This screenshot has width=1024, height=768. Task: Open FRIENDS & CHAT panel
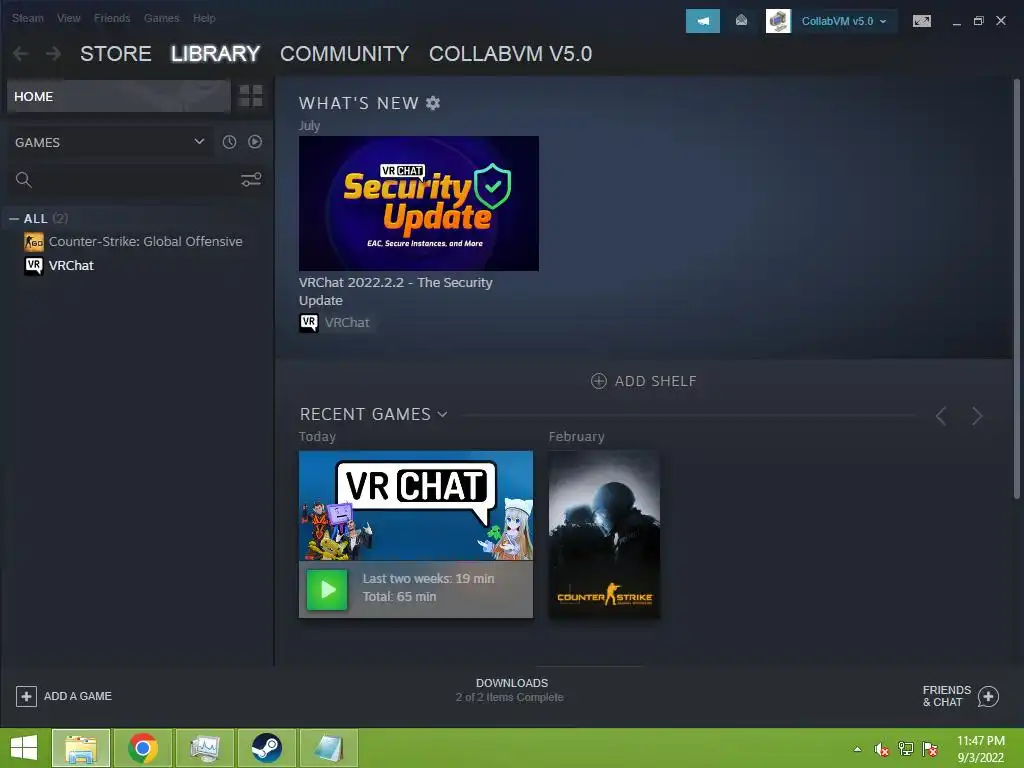coord(961,696)
